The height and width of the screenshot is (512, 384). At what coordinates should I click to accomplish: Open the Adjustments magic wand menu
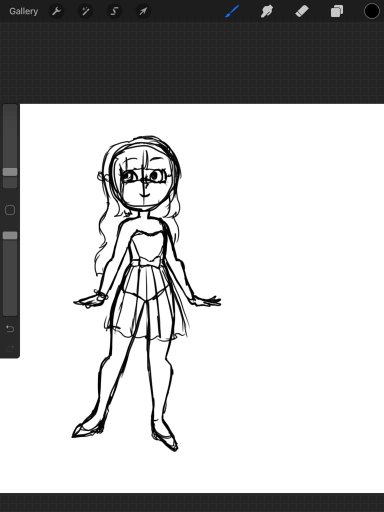coord(85,11)
